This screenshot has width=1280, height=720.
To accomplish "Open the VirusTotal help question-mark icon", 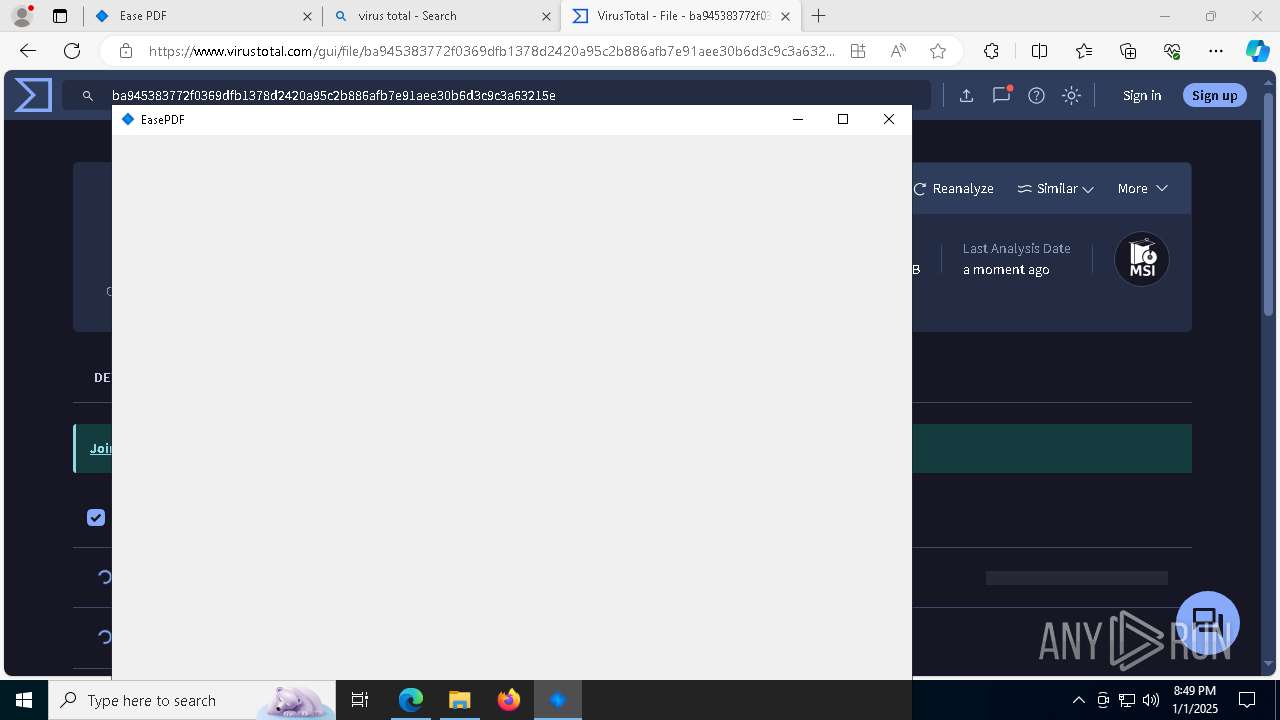I will [1037, 95].
